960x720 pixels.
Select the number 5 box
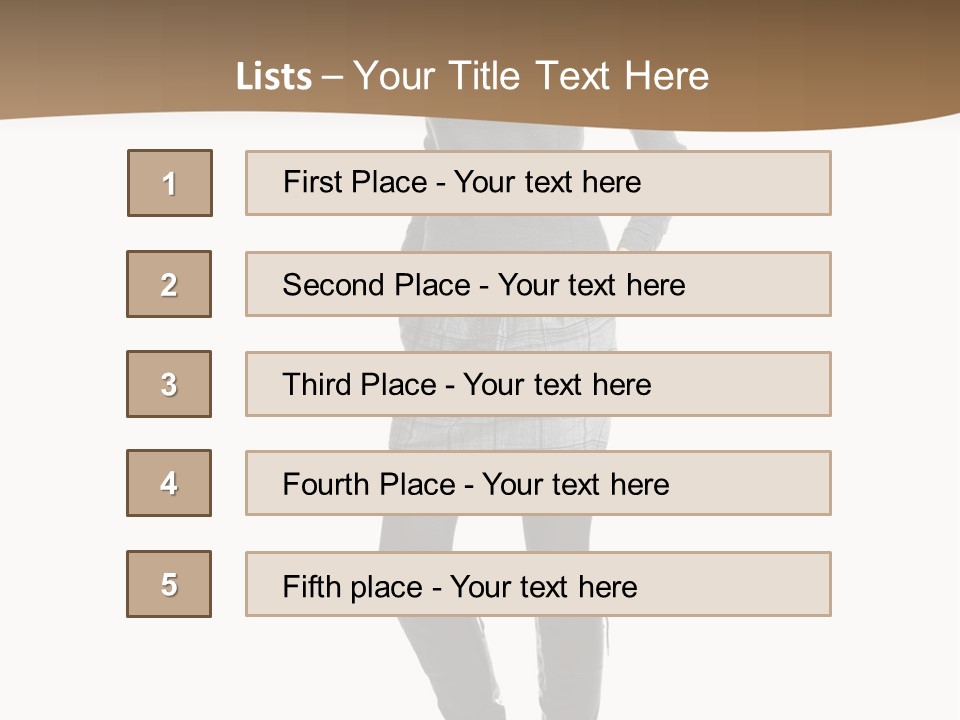coord(169,584)
